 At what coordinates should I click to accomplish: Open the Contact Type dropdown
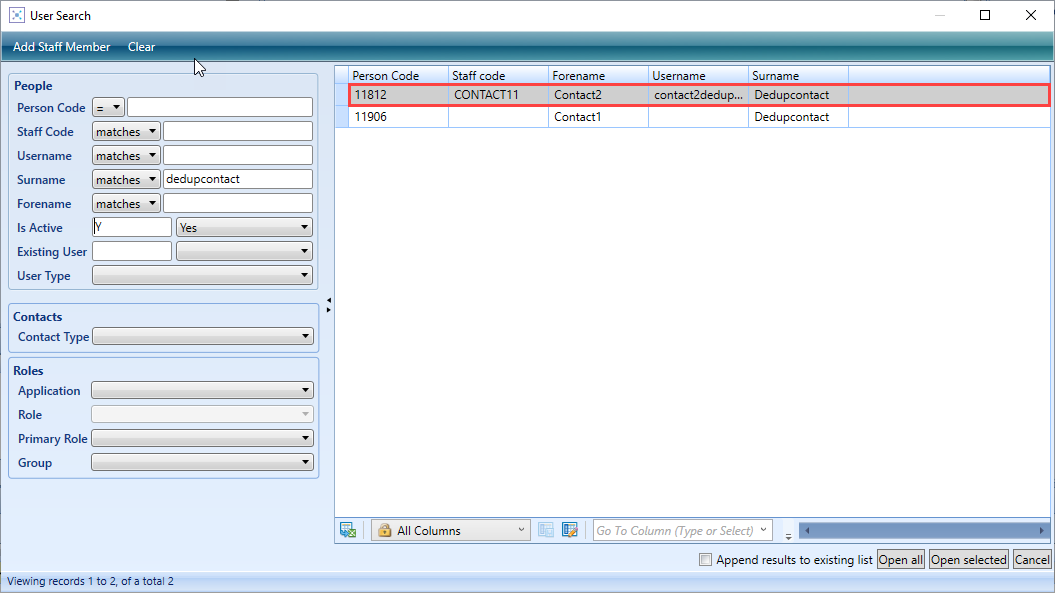(x=202, y=337)
